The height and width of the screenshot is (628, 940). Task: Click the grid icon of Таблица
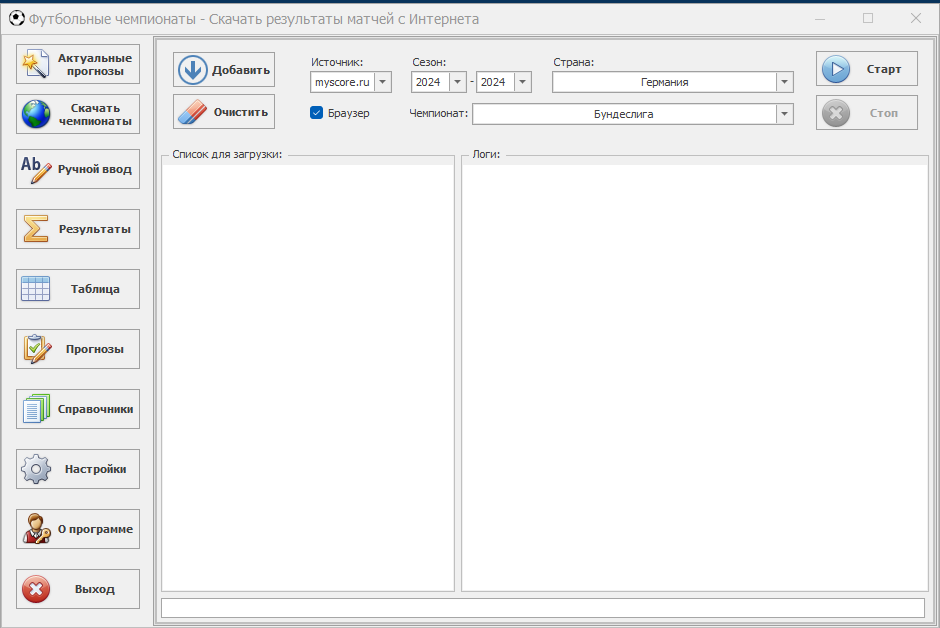tap(35, 289)
